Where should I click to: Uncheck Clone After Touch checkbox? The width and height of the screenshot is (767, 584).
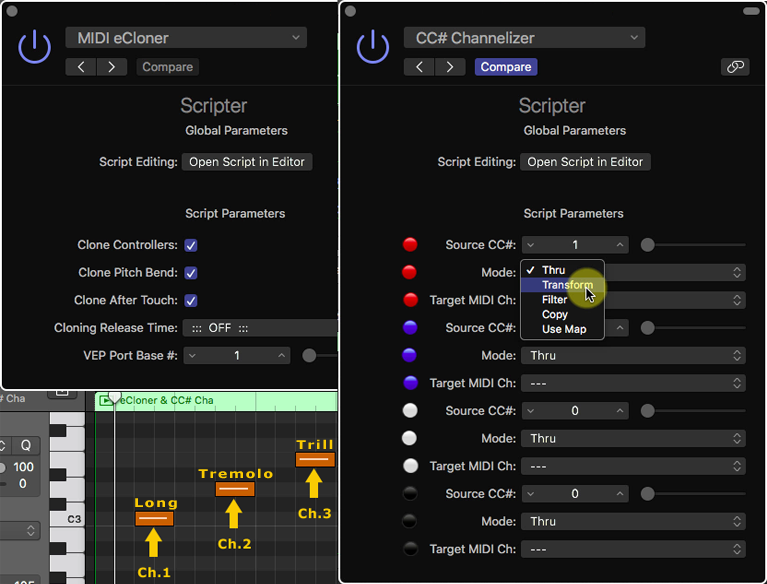[191, 300]
